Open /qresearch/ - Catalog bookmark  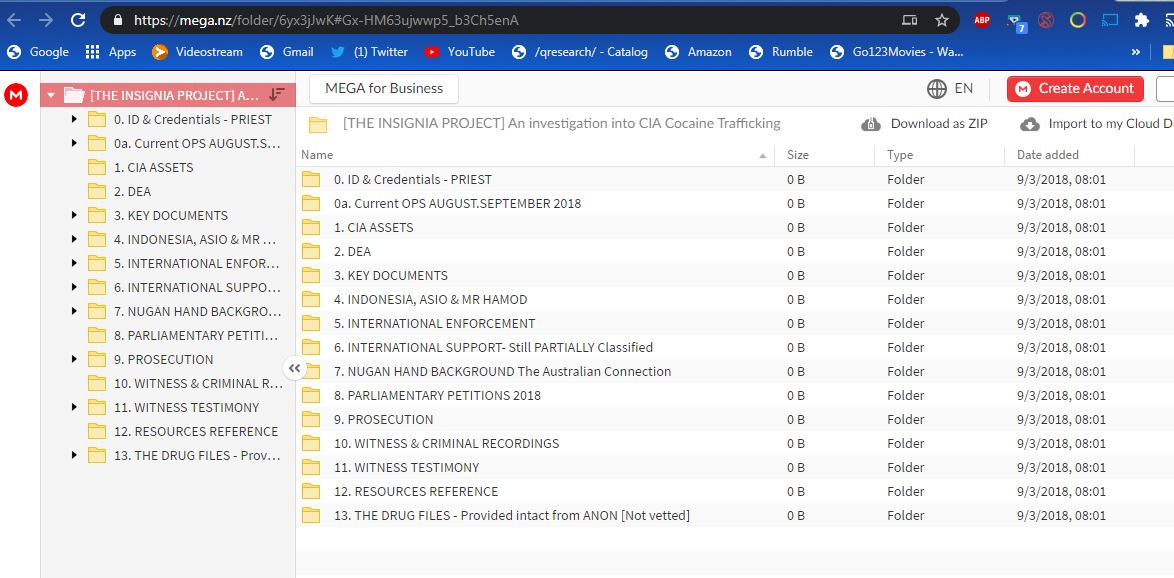[x=580, y=52]
